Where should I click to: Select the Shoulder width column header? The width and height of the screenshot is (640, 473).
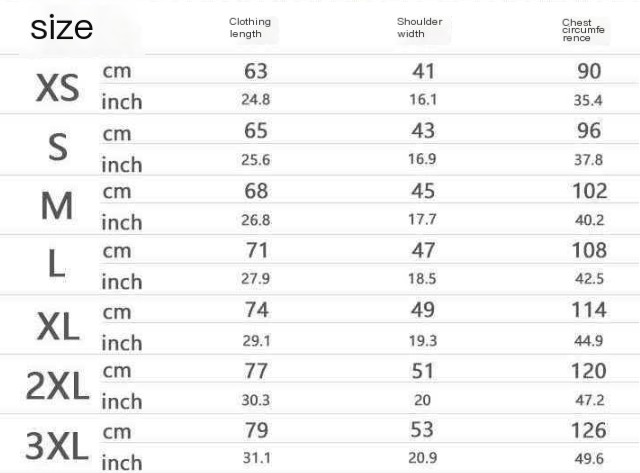tap(419, 28)
